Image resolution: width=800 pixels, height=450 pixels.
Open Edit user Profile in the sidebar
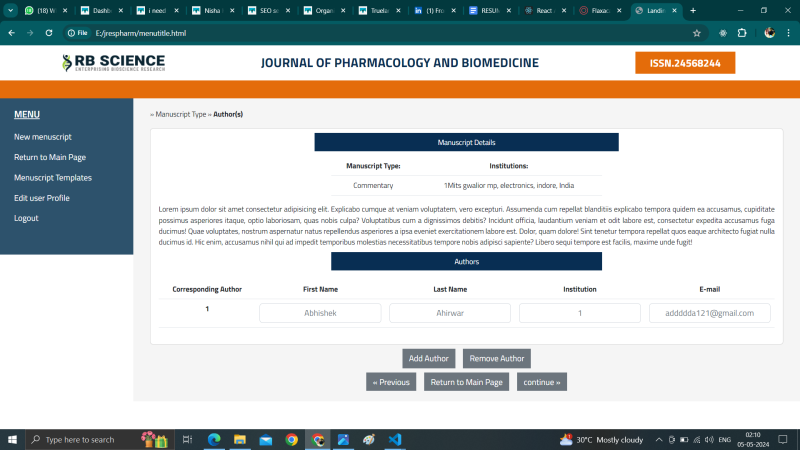click(x=41, y=198)
